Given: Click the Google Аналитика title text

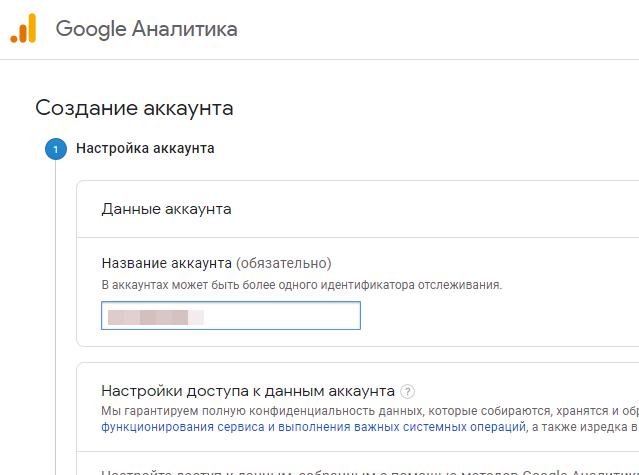Looking at the screenshot, I should [x=146, y=29].
